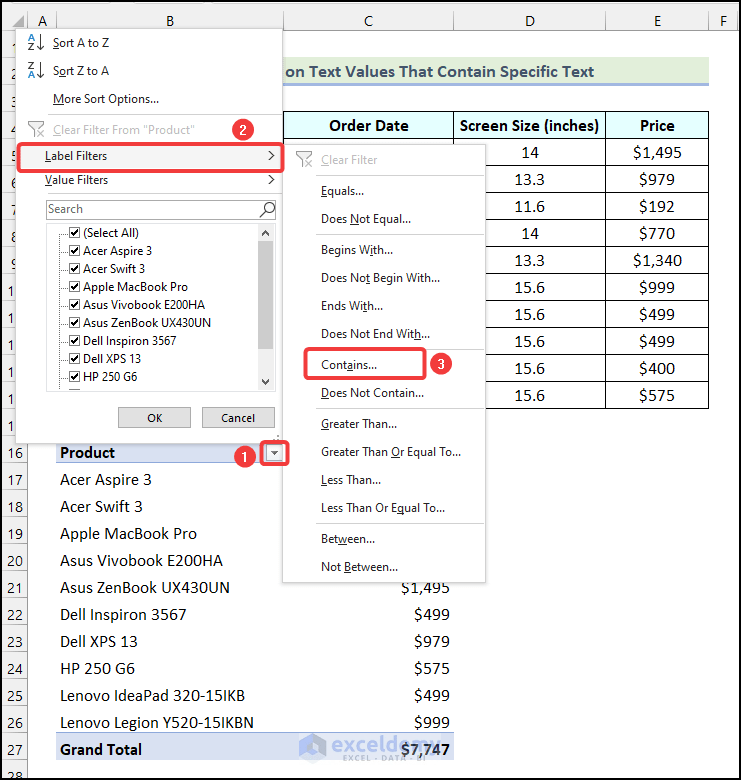Click pivot row Lenovo Legion Y520-15IKBN
Screen dimensions: 741x780
pyautogui.click(x=169, y=722)
